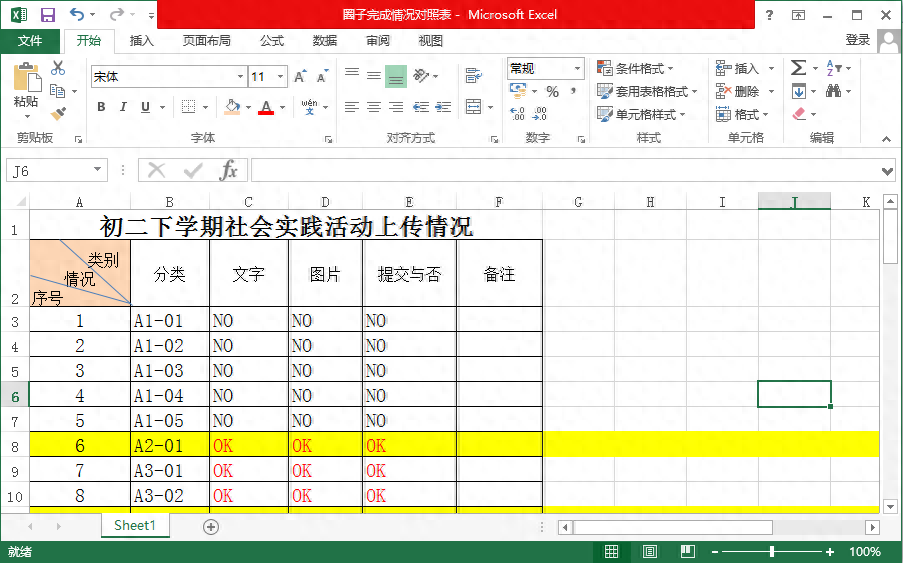Apply percent style to cell
Viewport: 903px width, 563px height.
[x=552, y=92]
